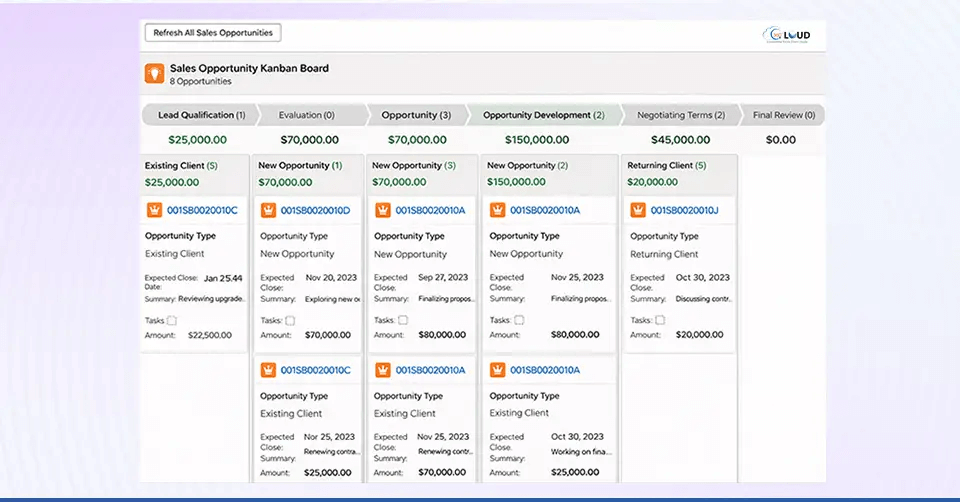This screenshot has height=502, width=960.
Task: Check Tasks box on the 001SB0020010D card
Action: tap(290, 320)
